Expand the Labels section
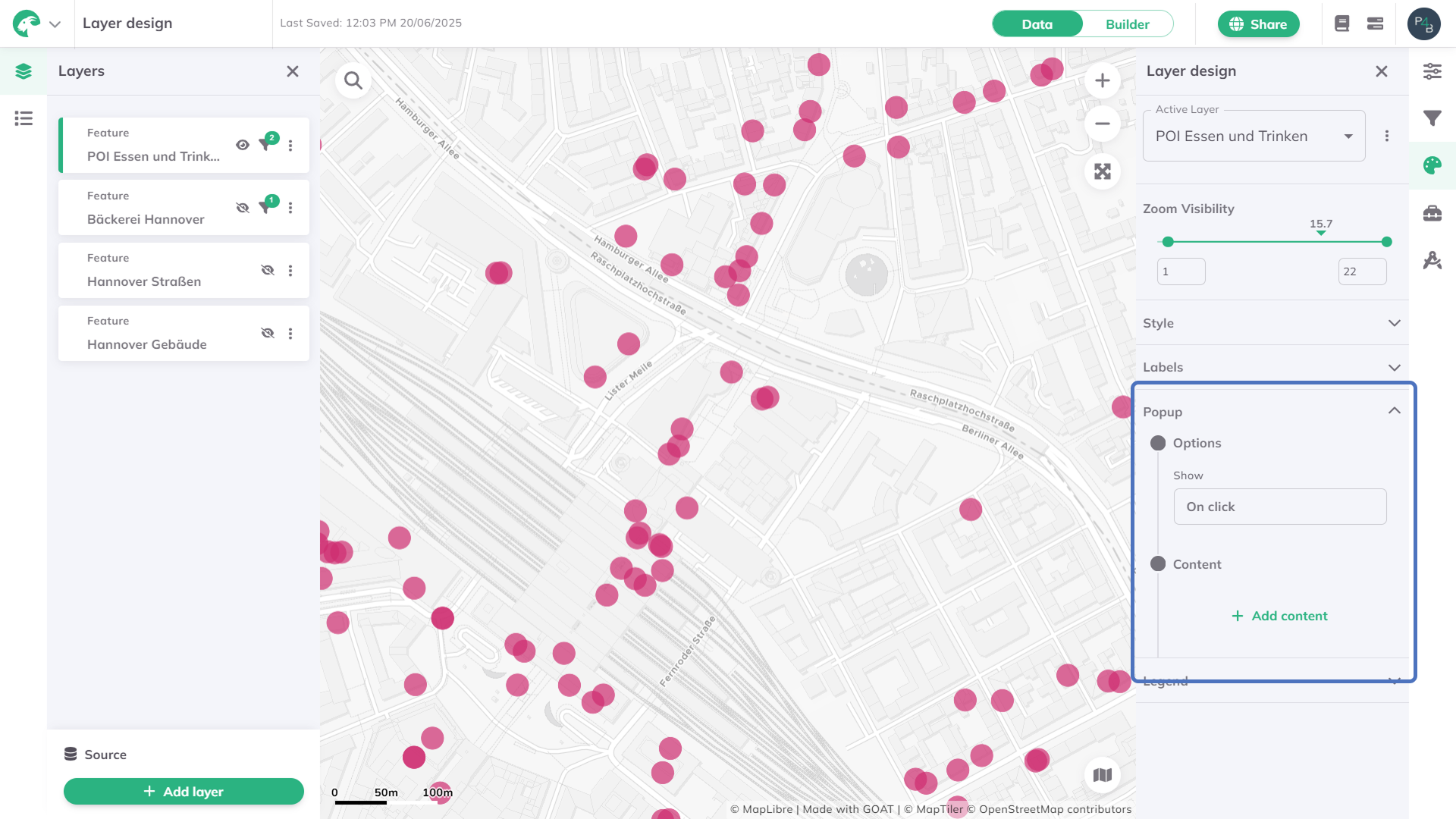Viewport: 1456px width, 819px height. pyautogui.click(x=1272, y=367)
